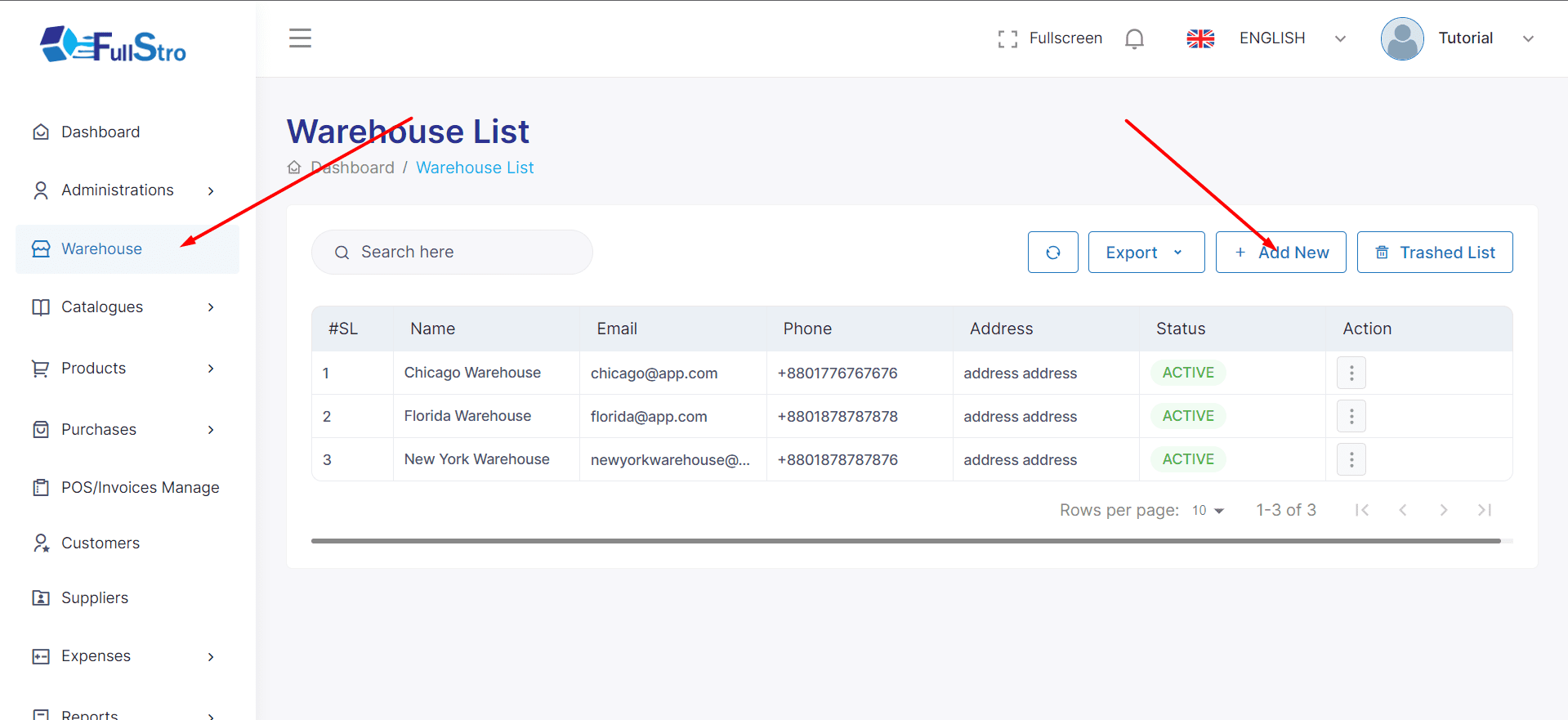Open action menu for New York Warehouse

pyautogui.click(x=1351, y=460)
